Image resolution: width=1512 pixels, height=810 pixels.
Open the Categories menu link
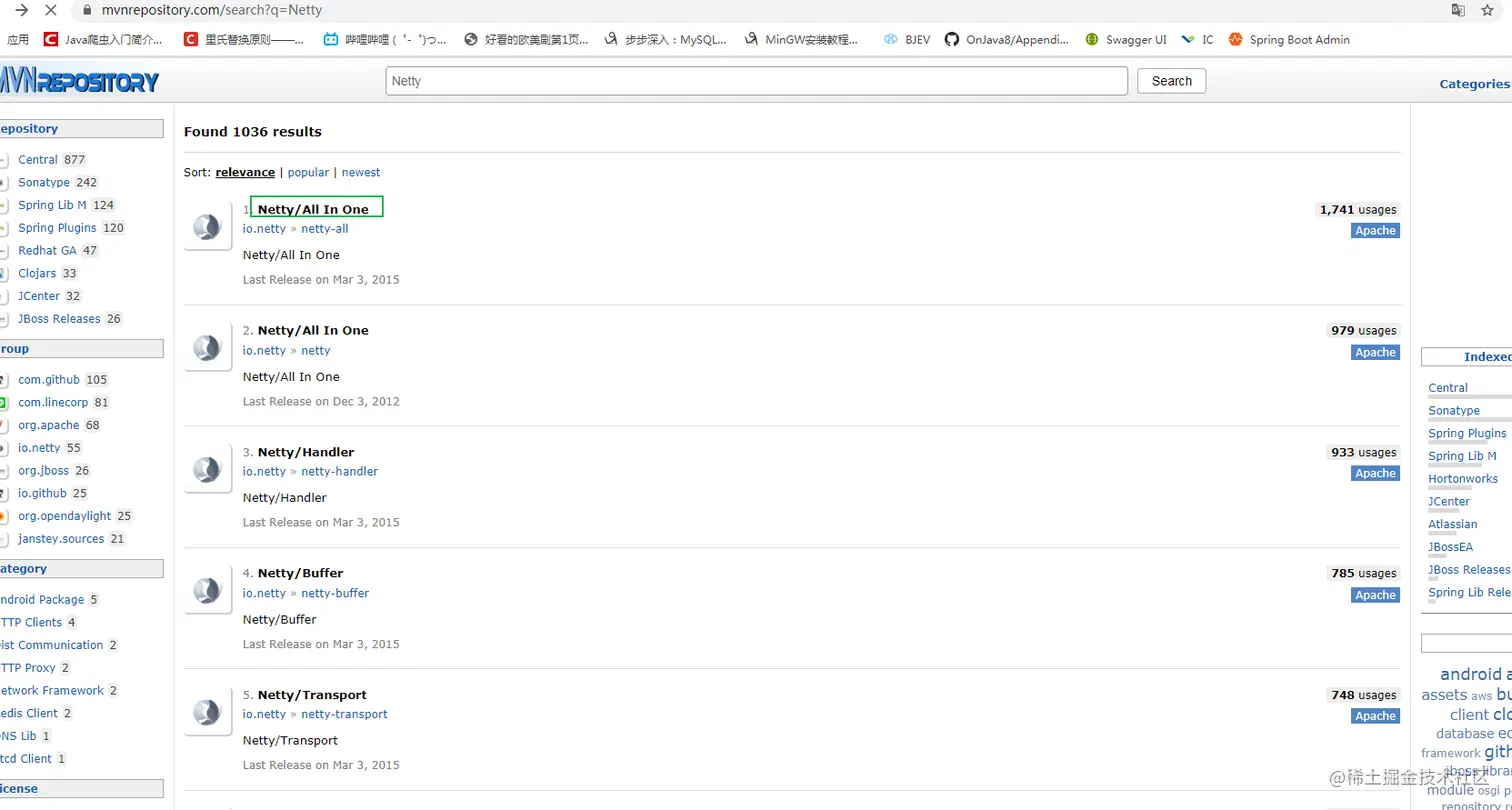coord(1474,84)
